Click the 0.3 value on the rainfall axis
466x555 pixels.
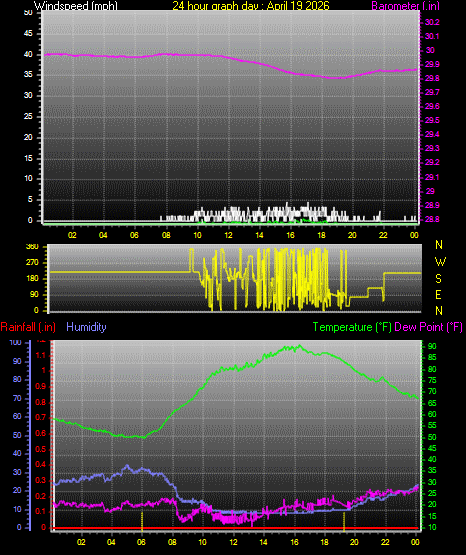click(x=41, y=480)
